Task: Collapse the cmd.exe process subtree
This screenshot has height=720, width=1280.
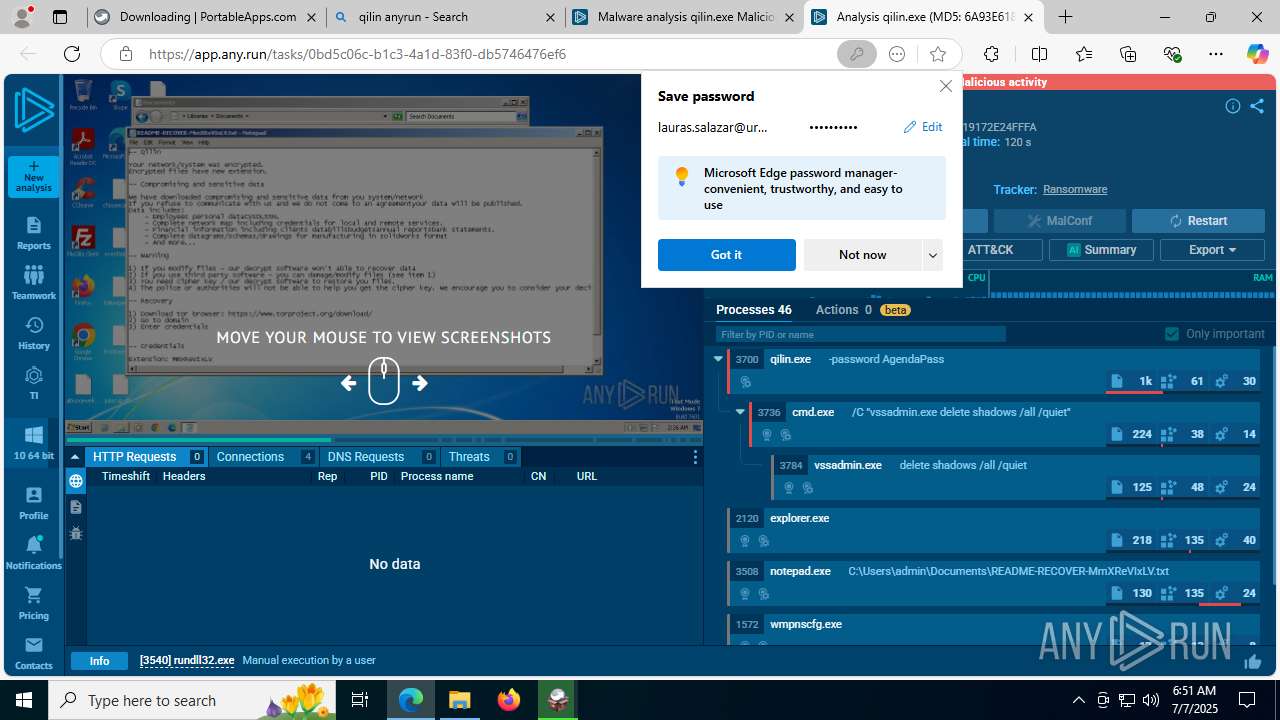Action: [740, 412]
